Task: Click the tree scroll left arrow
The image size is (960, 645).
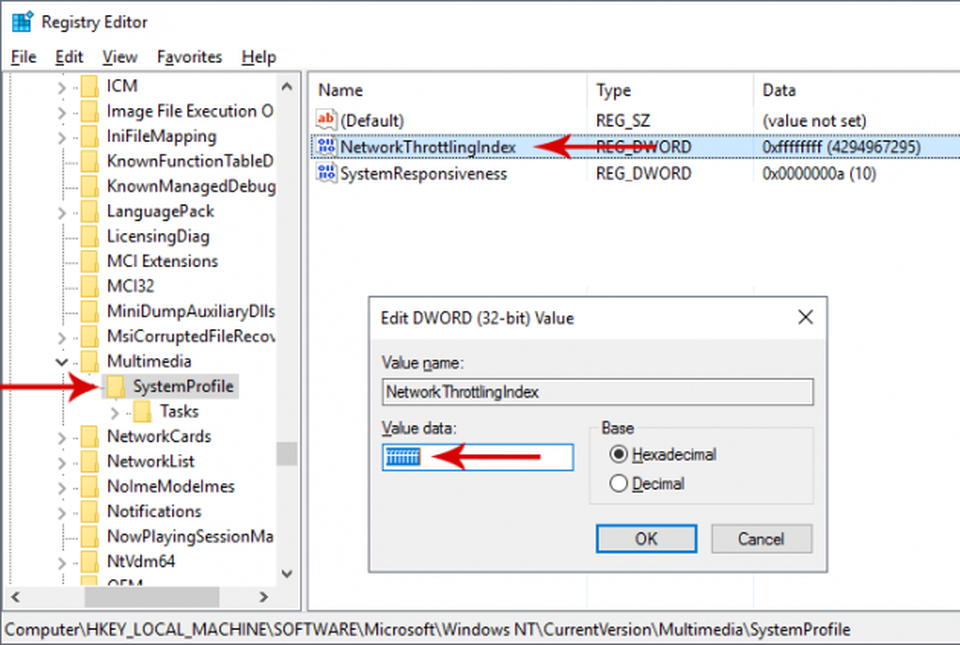Action: 16,597
